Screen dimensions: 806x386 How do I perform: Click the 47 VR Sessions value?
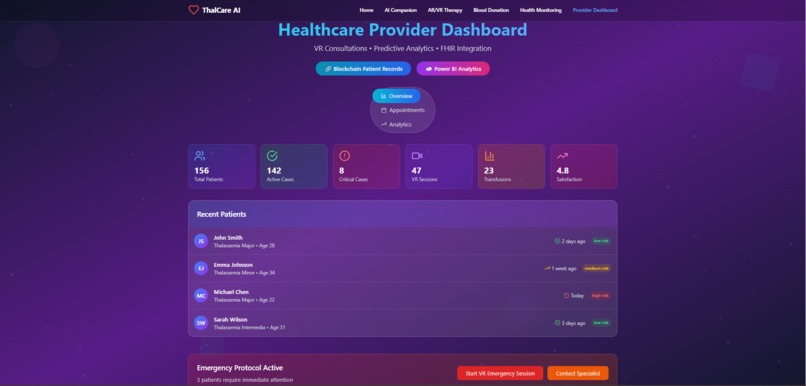[x=416, y=171]
